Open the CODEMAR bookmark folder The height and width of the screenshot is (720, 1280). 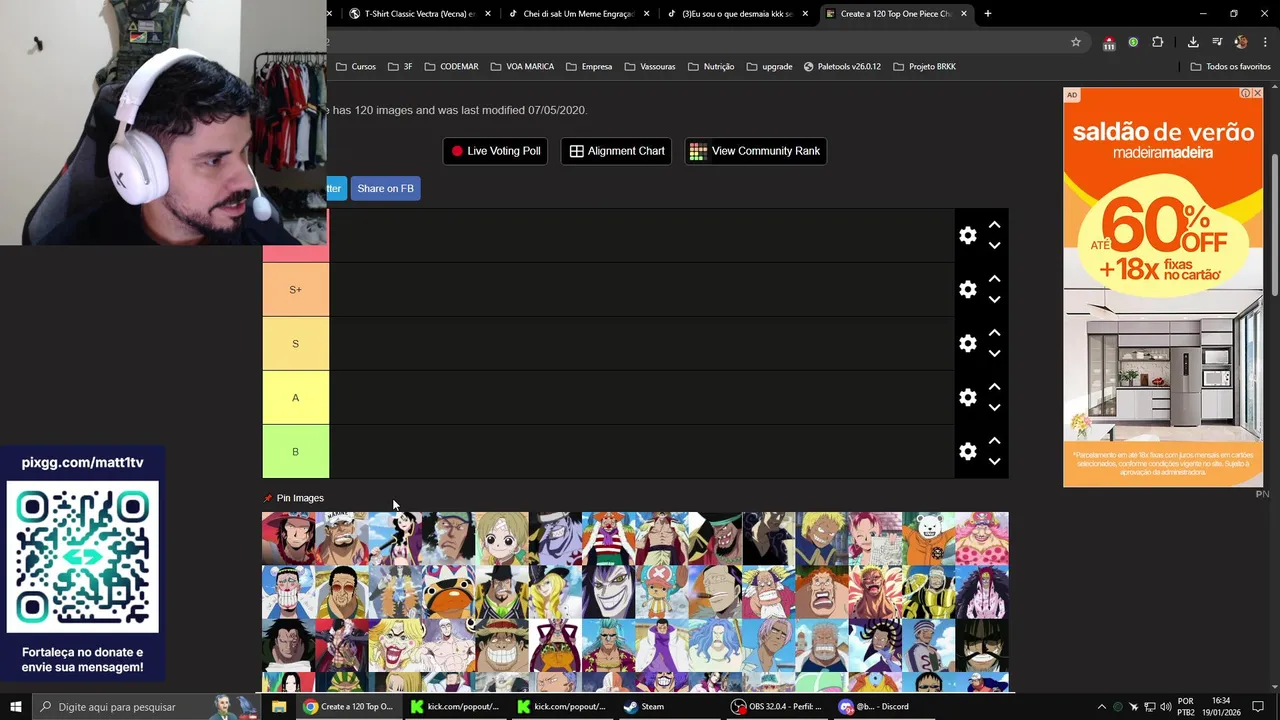coord(451,67)
